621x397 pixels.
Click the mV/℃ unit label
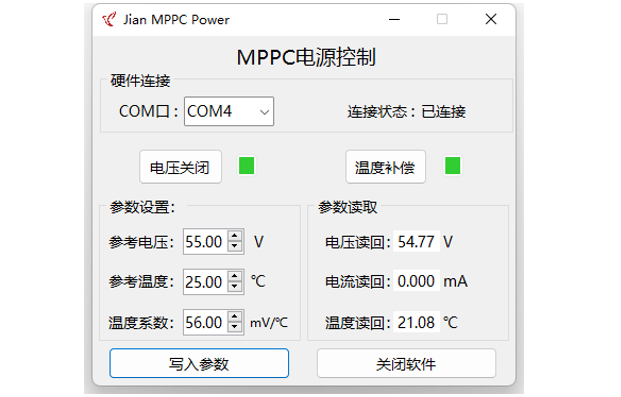269,323
